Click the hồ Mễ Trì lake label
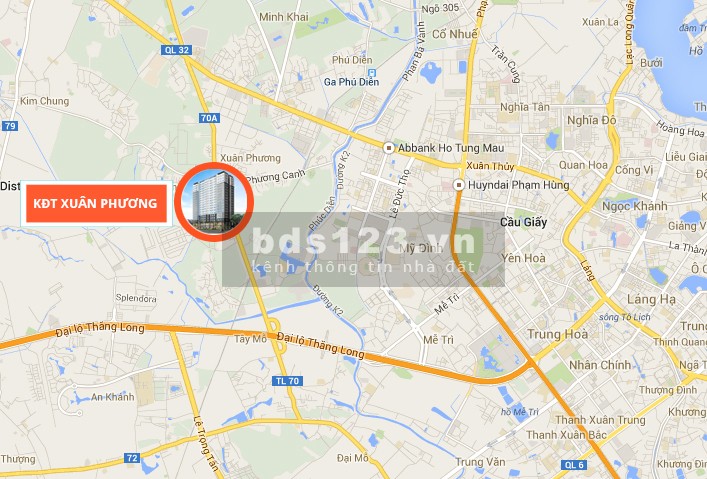 pyautogui.click(x=520, y=412)
